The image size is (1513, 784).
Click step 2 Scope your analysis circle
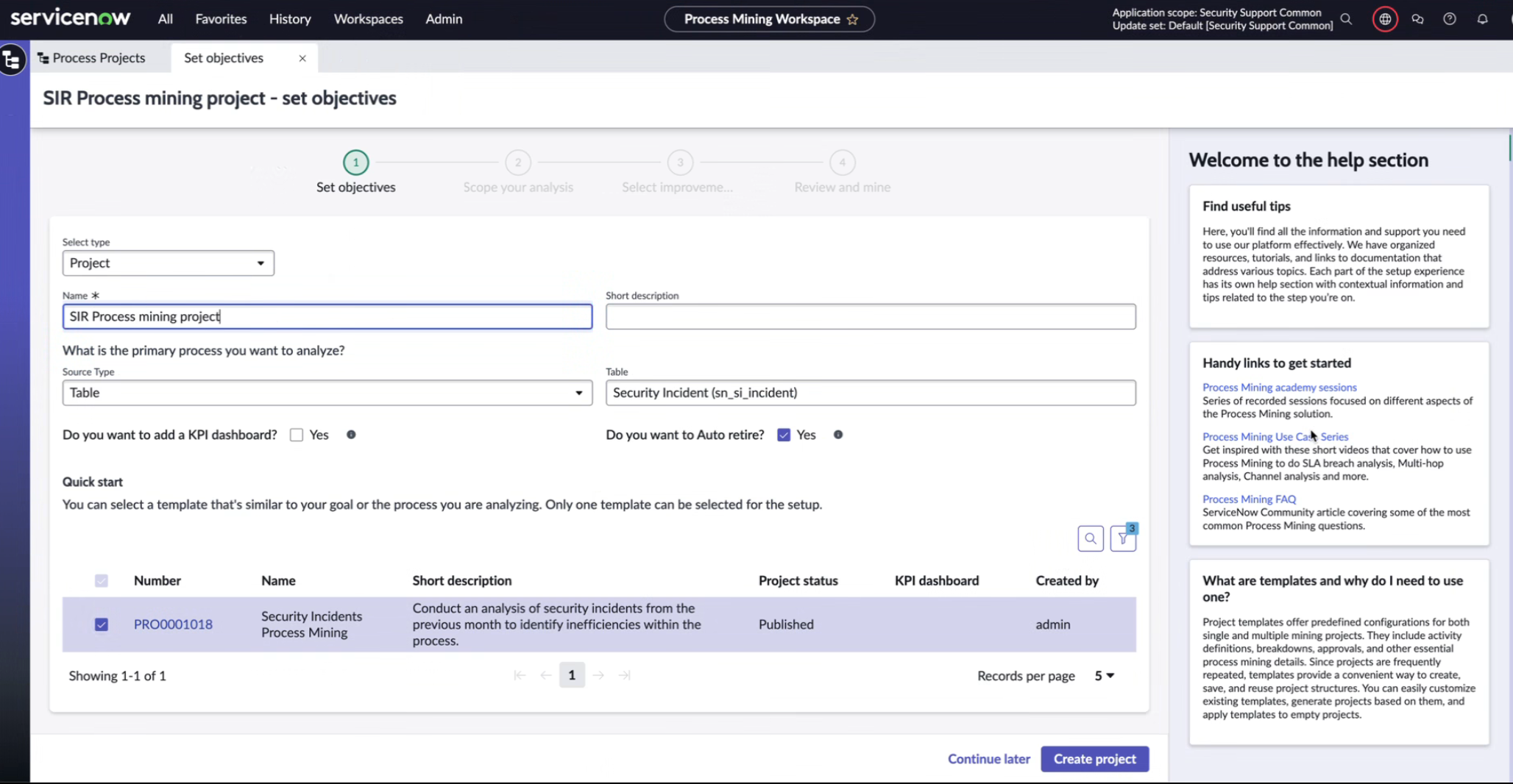click(518, 163)
